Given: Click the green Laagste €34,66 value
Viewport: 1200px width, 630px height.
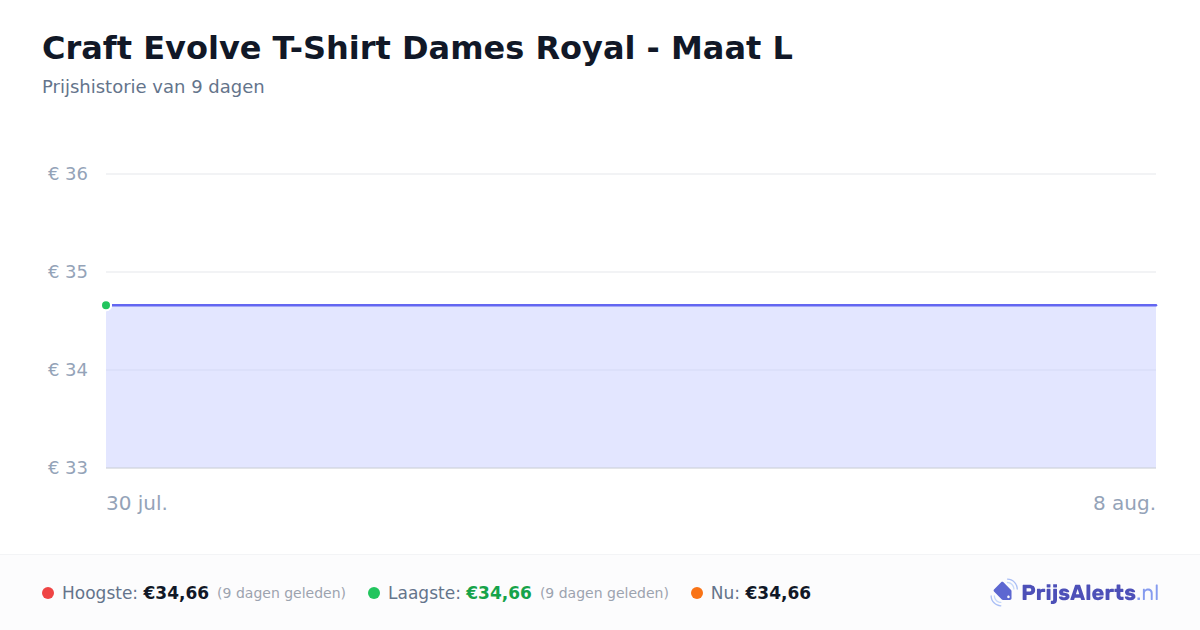Looking at the screenshot, I should [499, 593].
